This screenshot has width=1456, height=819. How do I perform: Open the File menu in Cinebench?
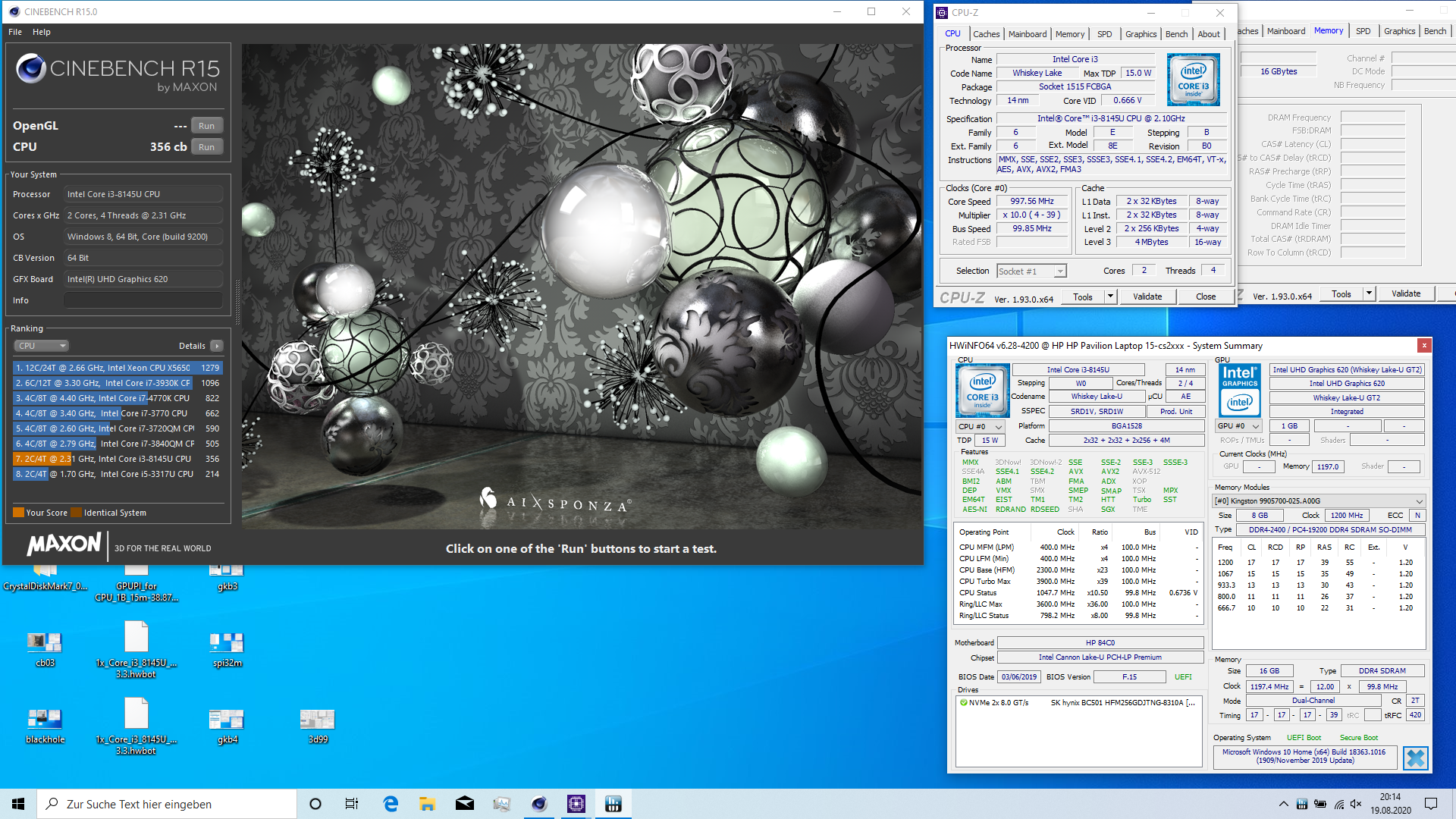tap(15, 32)
